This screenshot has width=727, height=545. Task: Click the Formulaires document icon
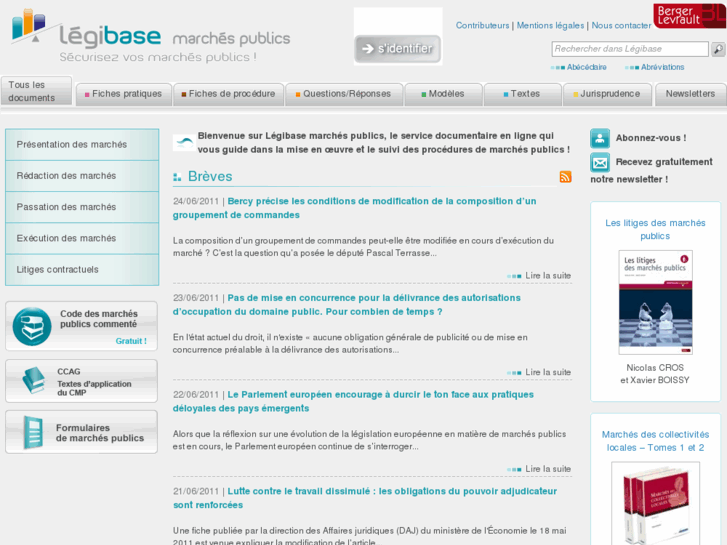(33, 432)
